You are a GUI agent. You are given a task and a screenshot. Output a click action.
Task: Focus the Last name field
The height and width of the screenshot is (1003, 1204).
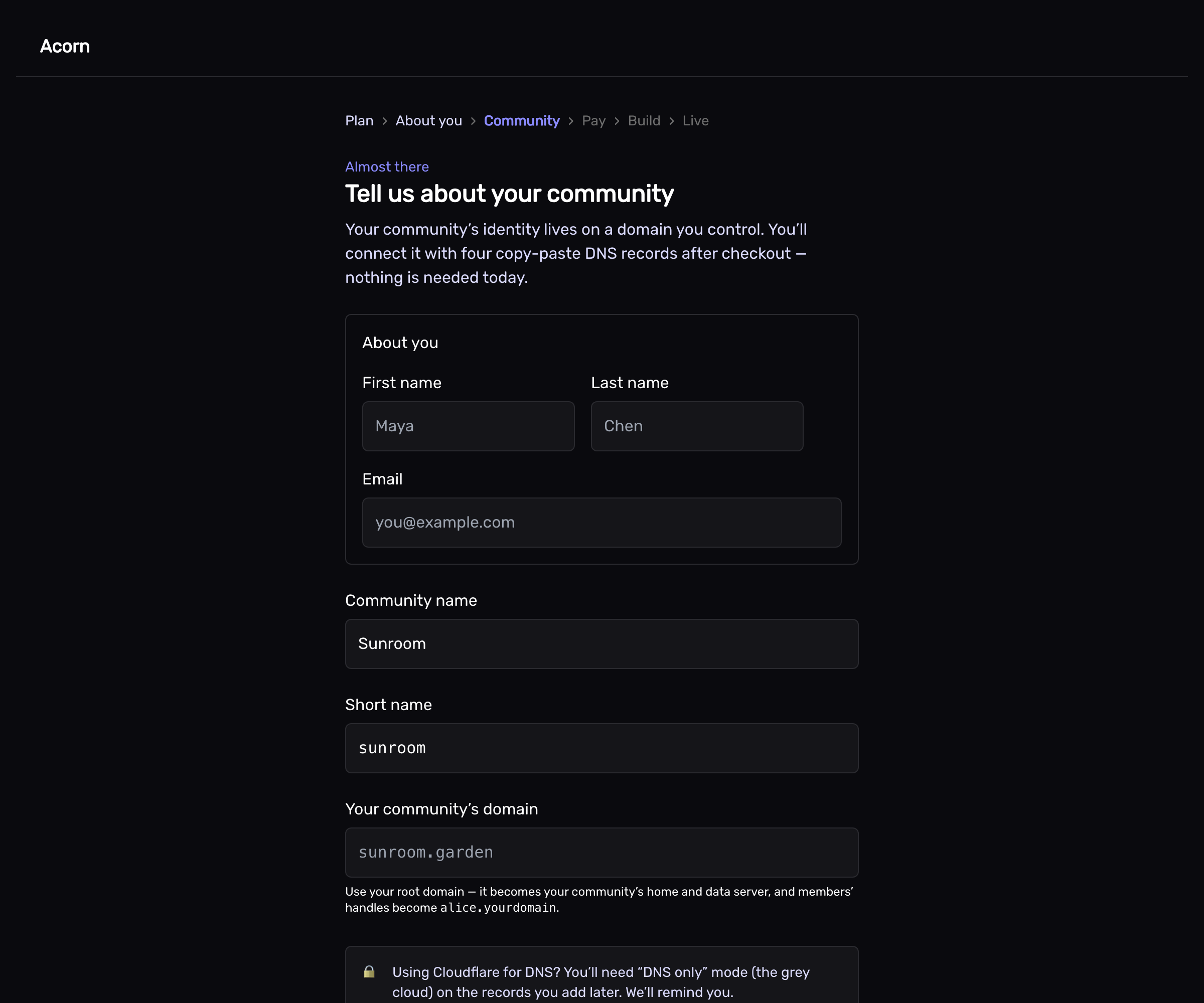(697, 426)
